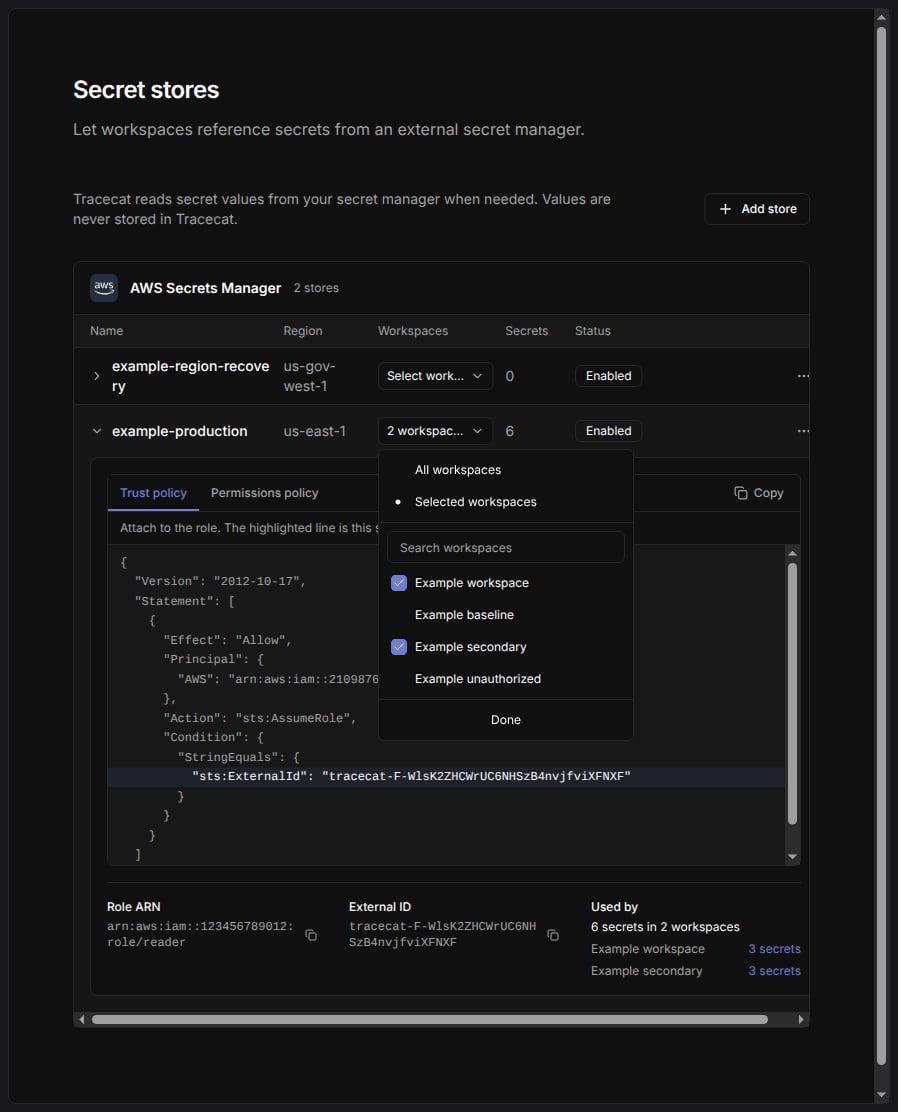This screenshot has height=1112, width=898.
Task: Click the "Action": "sts:AssumeRole" line
Action: [260, 718]
